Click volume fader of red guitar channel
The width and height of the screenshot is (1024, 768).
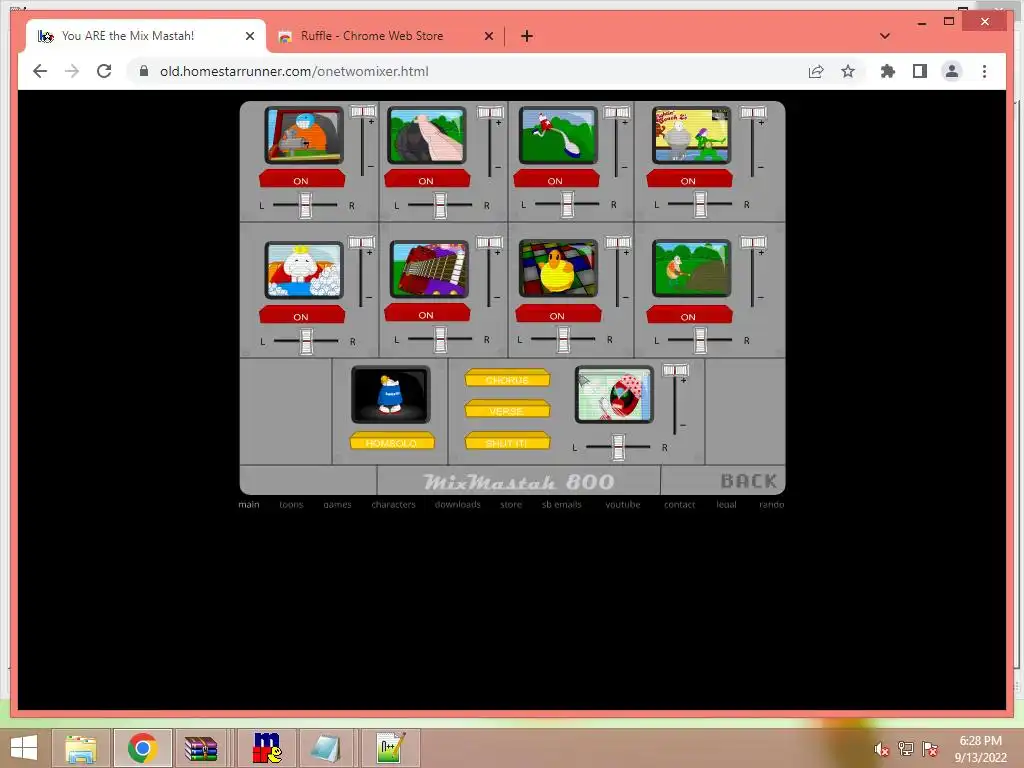point(488,242)
